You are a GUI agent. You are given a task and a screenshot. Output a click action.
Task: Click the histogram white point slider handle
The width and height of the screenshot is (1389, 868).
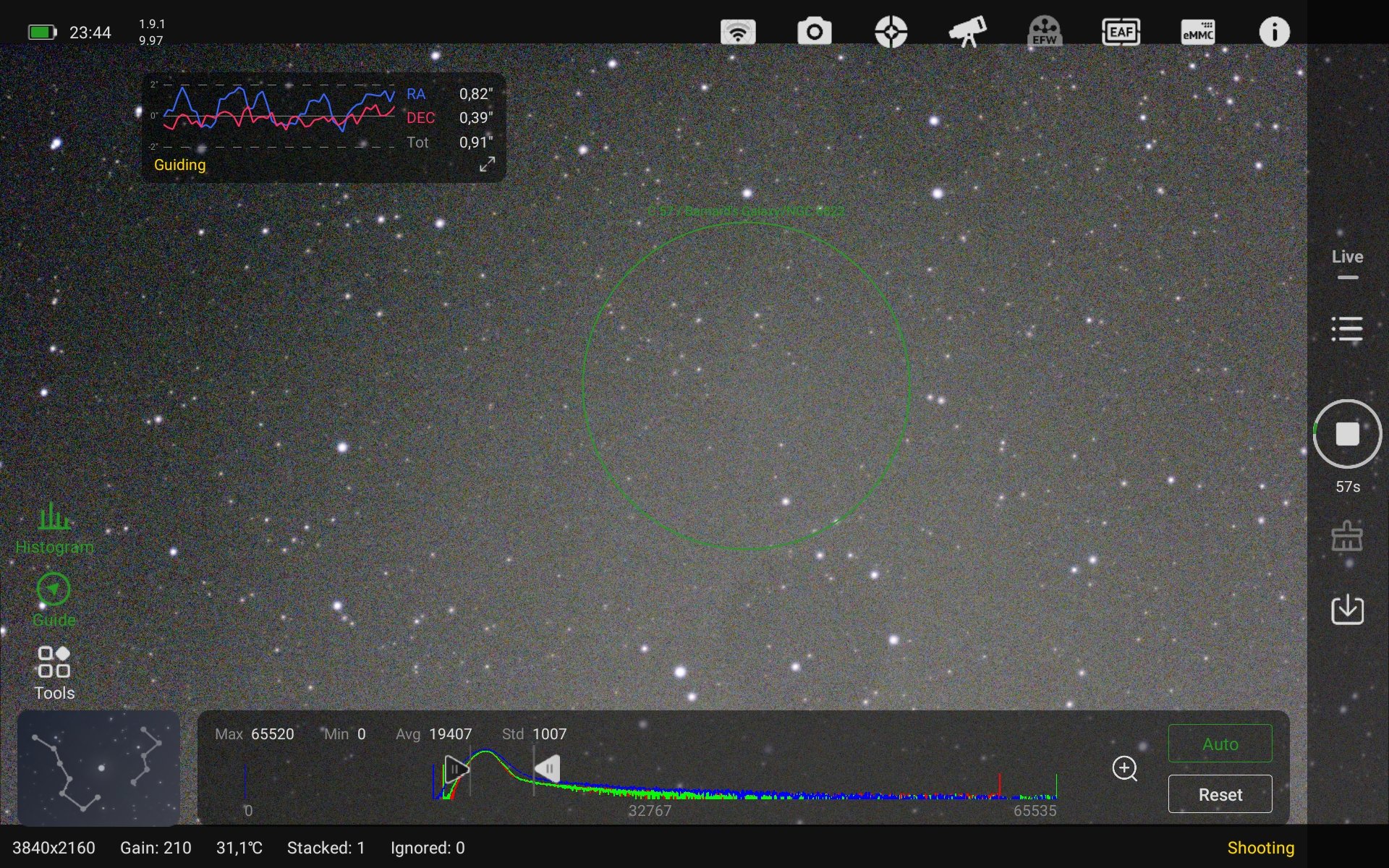[548, 768]
